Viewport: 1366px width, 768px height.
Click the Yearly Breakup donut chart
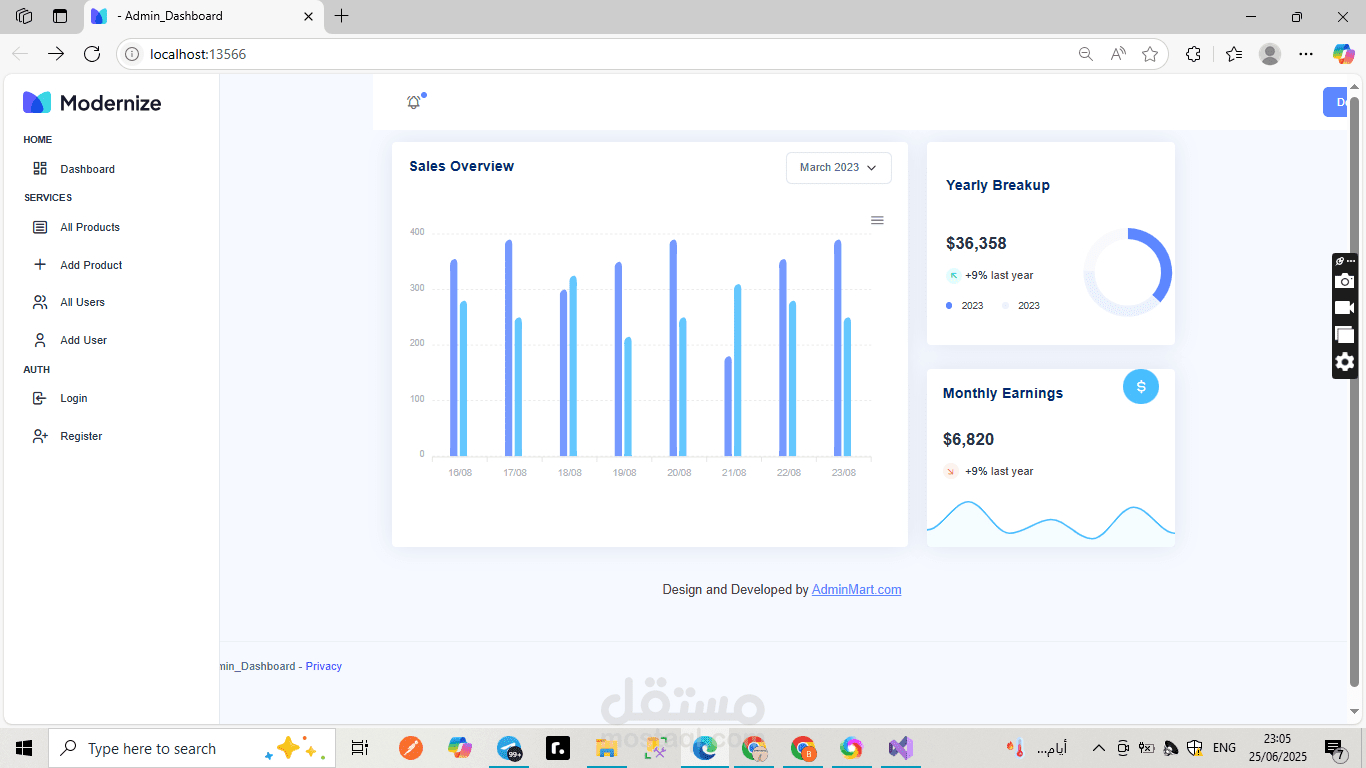tap(1128, 272)
